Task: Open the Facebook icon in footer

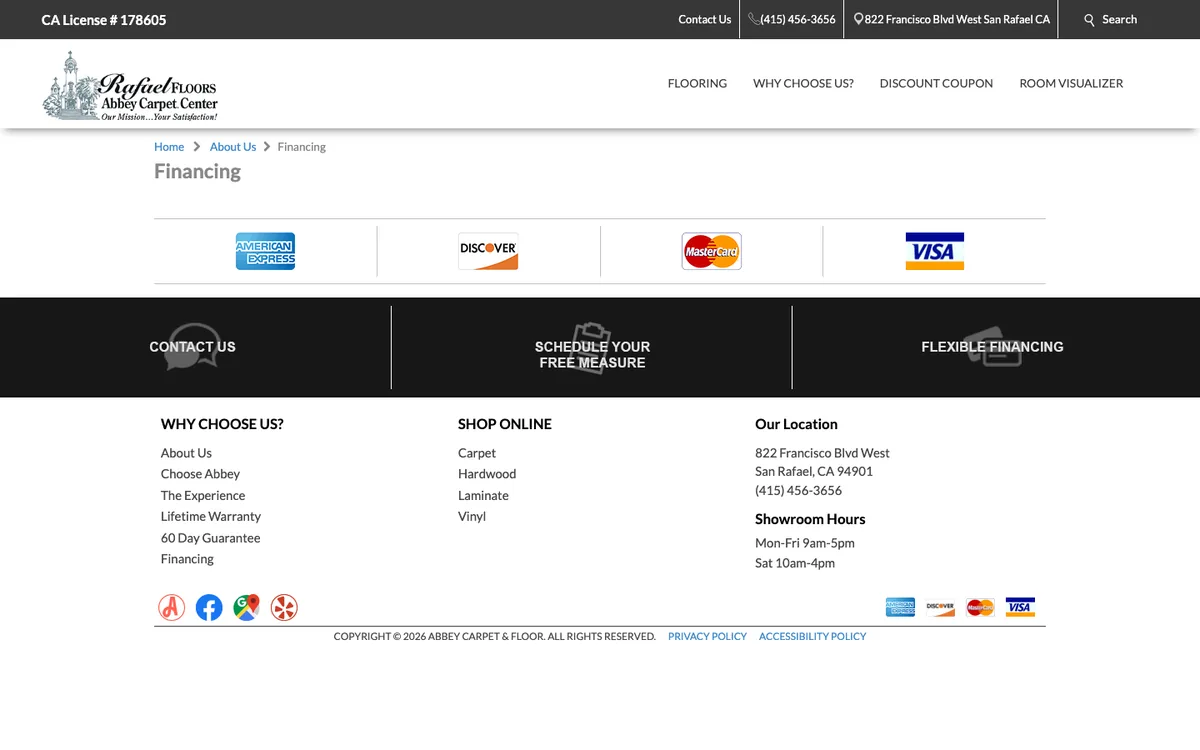Action: point(209,607)
